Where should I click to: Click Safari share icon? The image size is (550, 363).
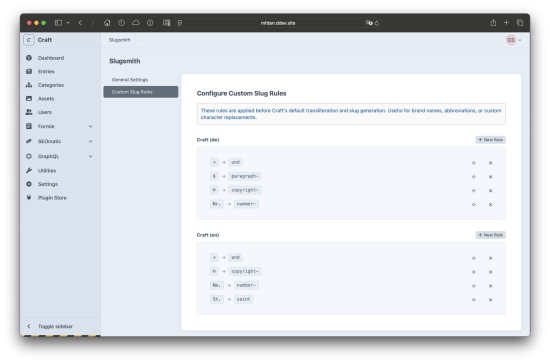pos(493,23)
